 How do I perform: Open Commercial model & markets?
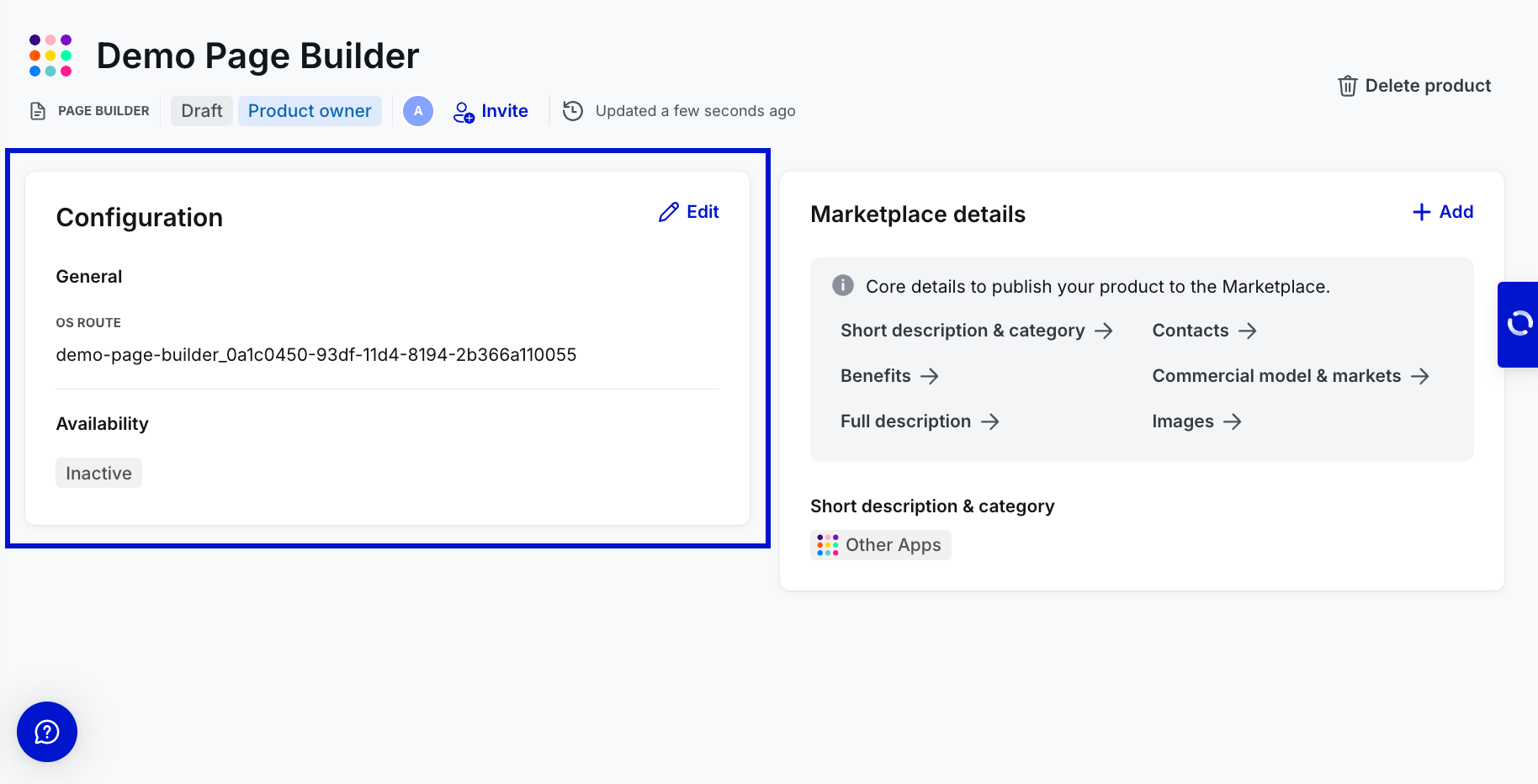1290,376
